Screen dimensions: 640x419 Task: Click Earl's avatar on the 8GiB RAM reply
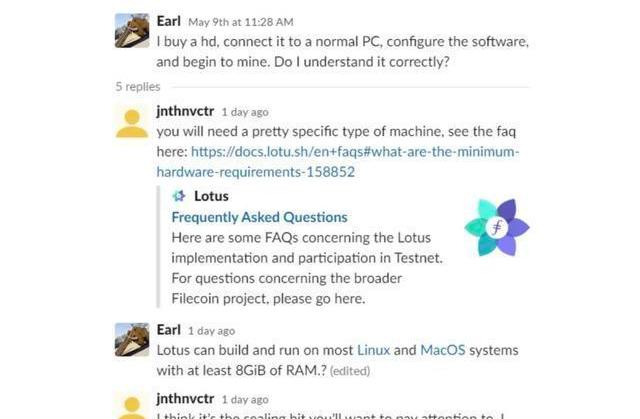tap(132, 339)
